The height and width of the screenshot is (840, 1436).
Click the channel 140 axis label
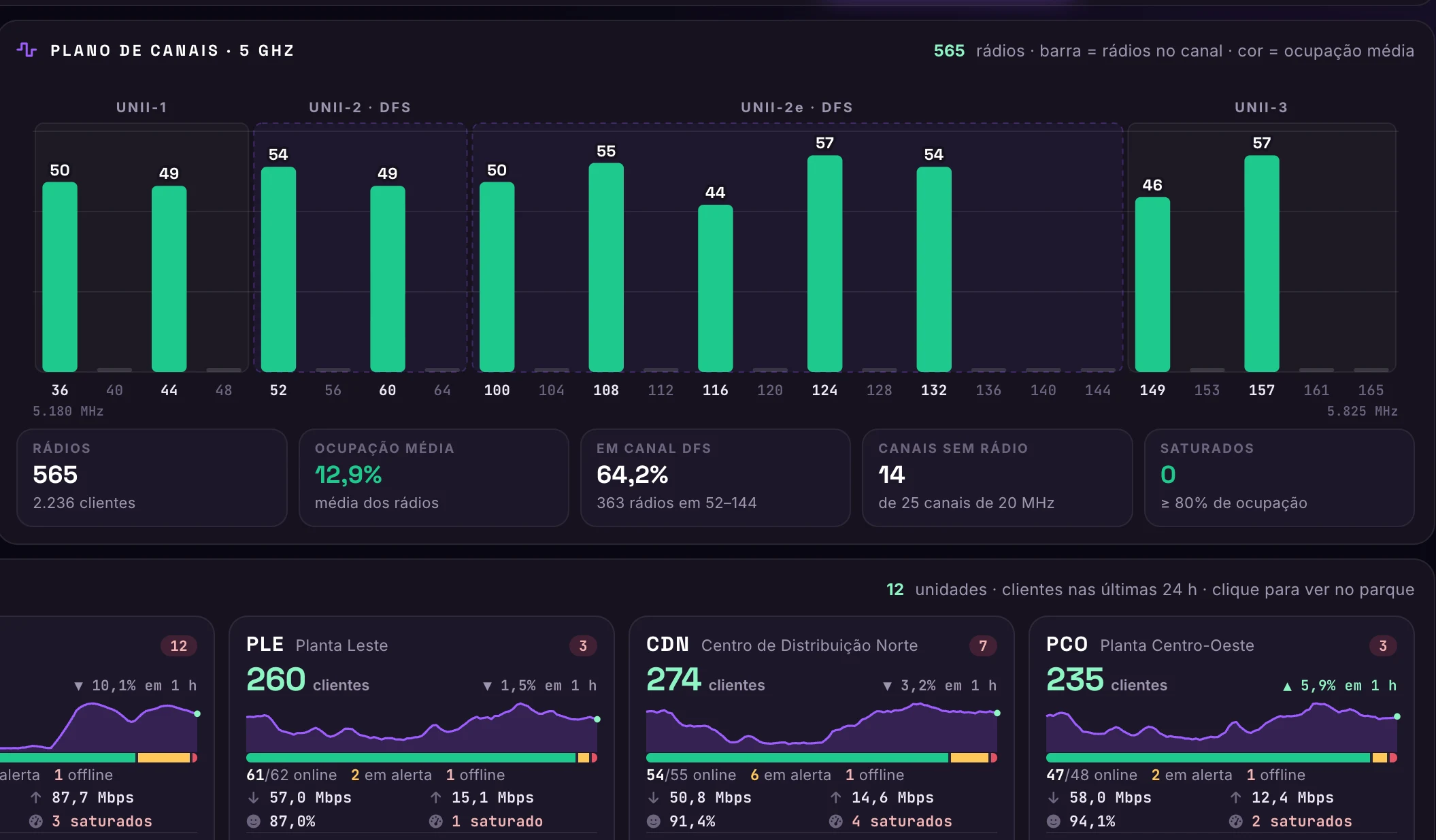coord(1043,390)
